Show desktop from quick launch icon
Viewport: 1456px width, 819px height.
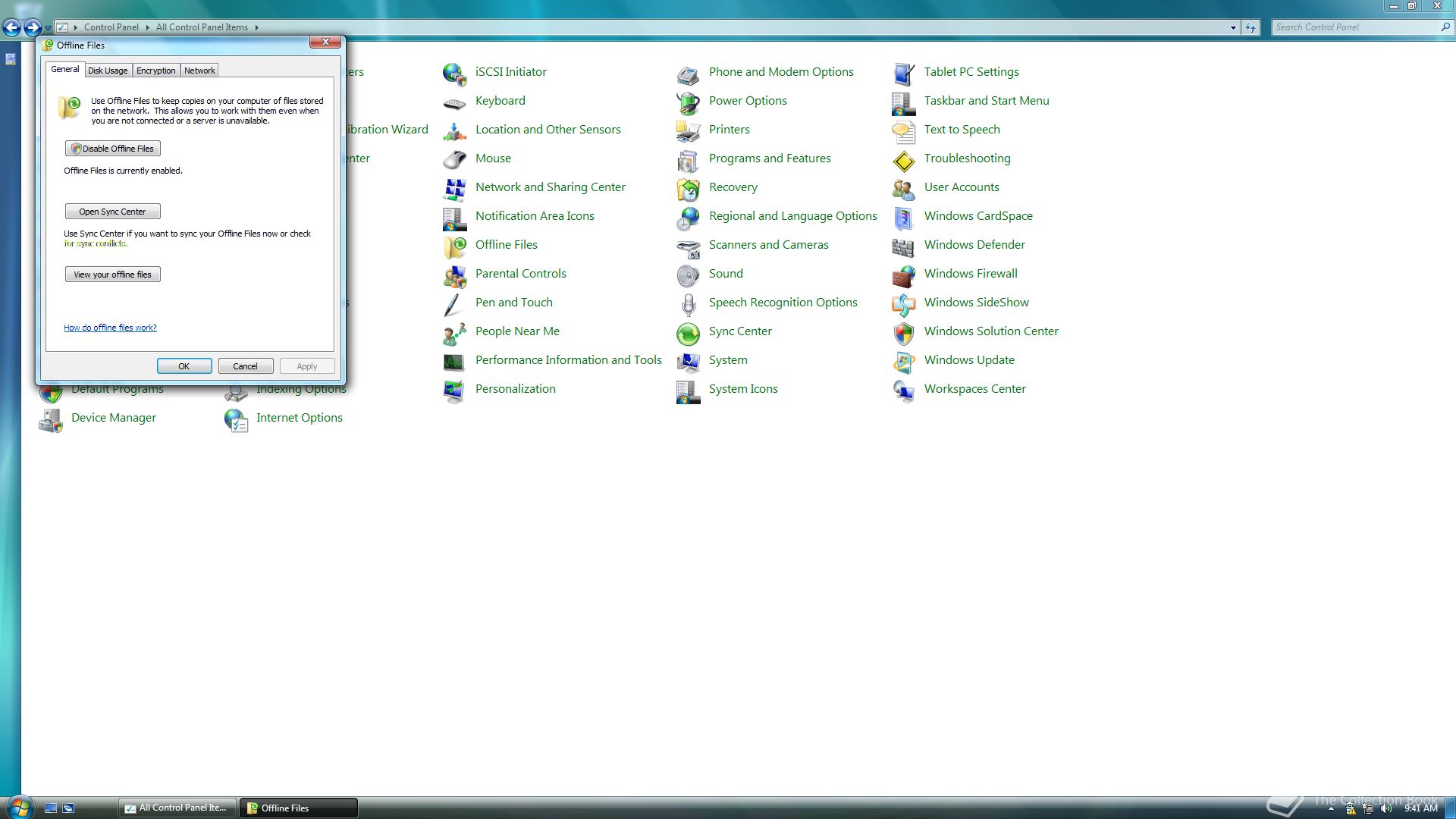pyautogui.click(x=51, y=808)
